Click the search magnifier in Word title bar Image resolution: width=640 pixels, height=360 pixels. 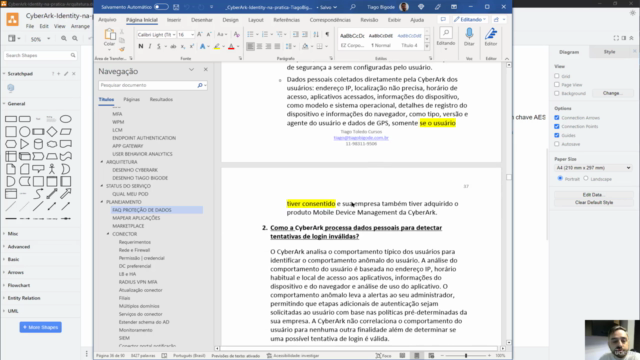pos(353,7)
